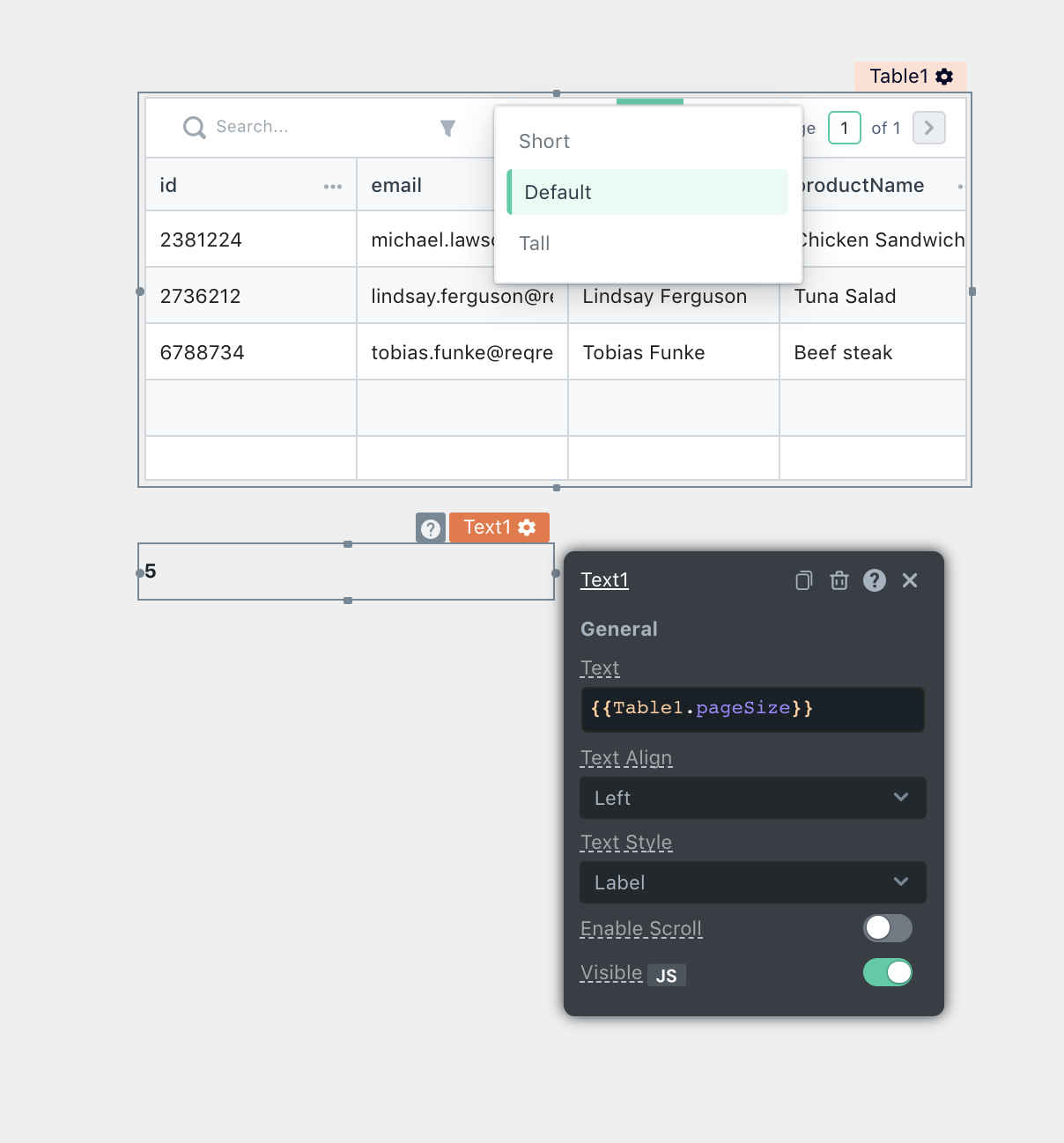Click the Tuna Salad product cell
This screenshot has height=1143, width=1064.
873,296
